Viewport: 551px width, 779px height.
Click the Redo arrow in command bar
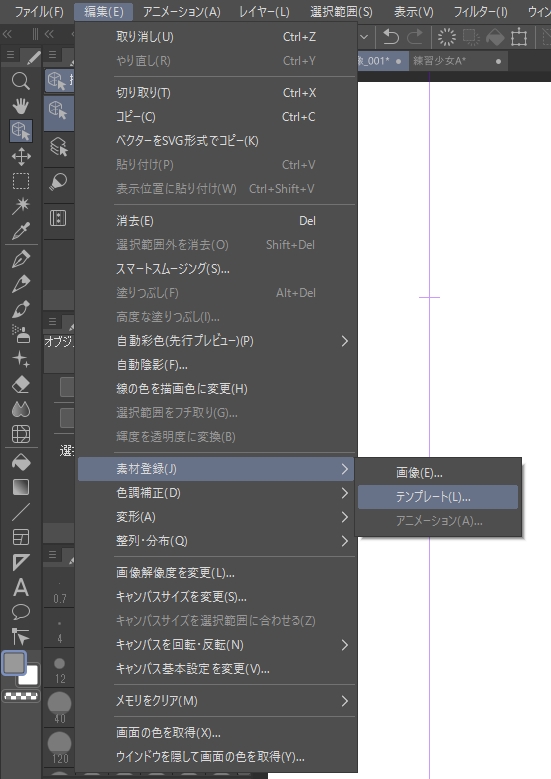415,37
